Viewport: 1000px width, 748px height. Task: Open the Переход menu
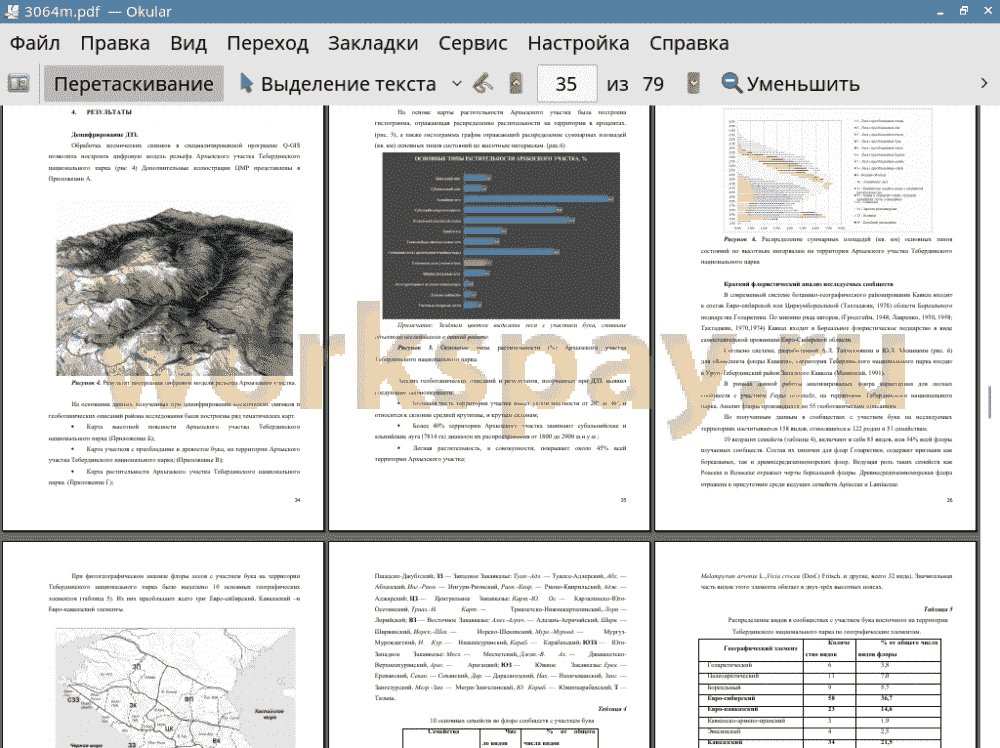(x=267, y=43)
